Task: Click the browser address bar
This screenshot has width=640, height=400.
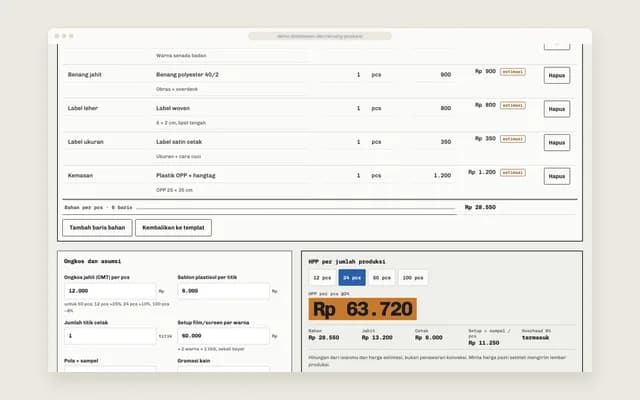Action: coord(320,36)
